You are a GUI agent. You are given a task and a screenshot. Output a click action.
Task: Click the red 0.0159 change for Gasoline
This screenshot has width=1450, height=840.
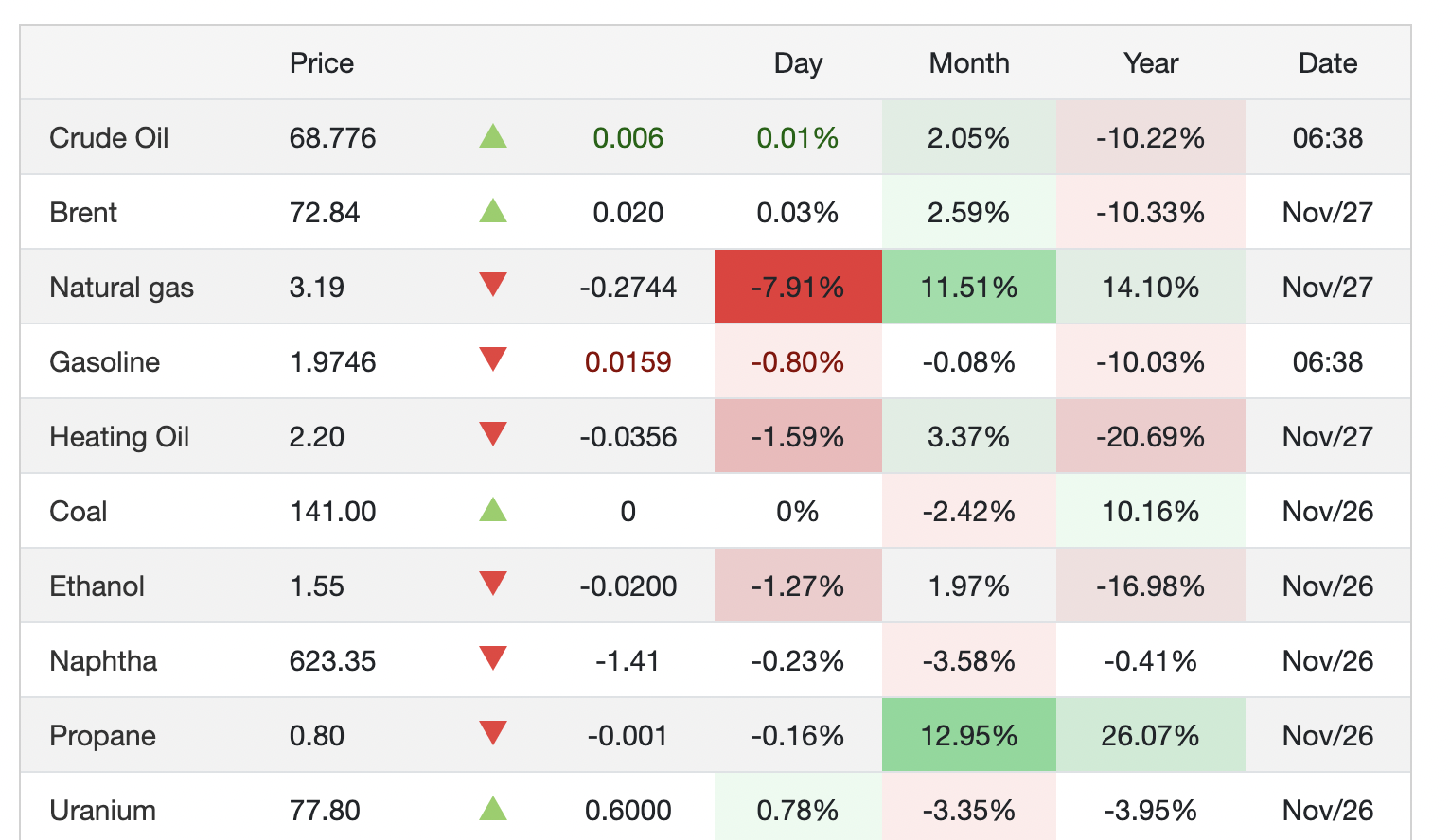tap(628, 362)
